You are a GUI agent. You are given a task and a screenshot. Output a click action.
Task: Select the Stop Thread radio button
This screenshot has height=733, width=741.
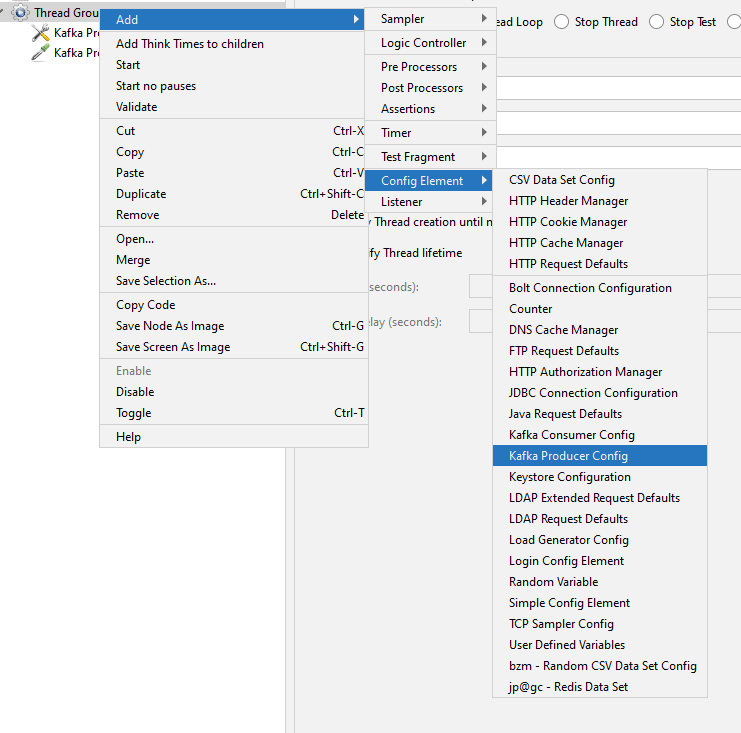(x=561, y=22)
